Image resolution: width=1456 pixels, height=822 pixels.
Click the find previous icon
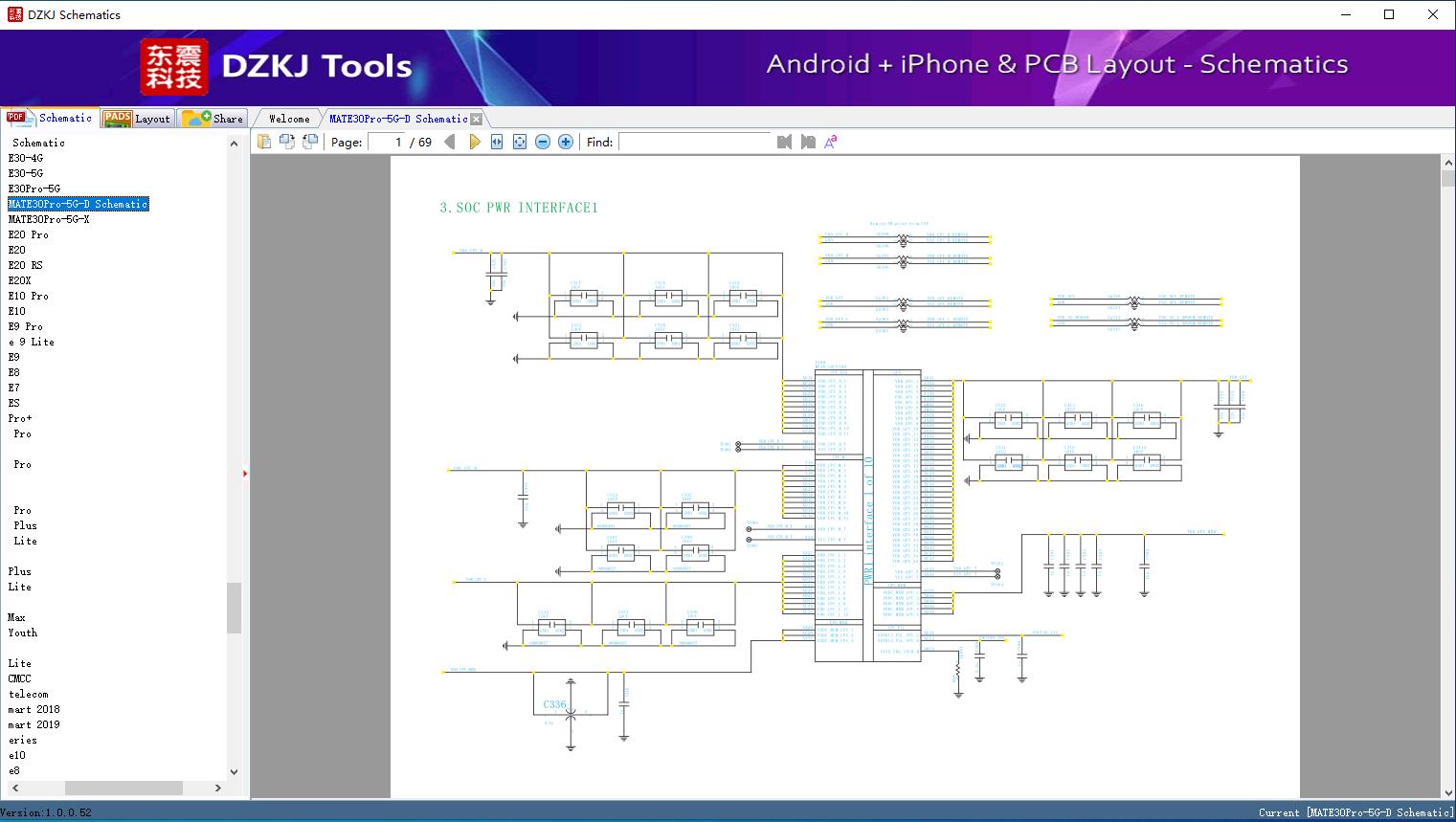(784, 142)
